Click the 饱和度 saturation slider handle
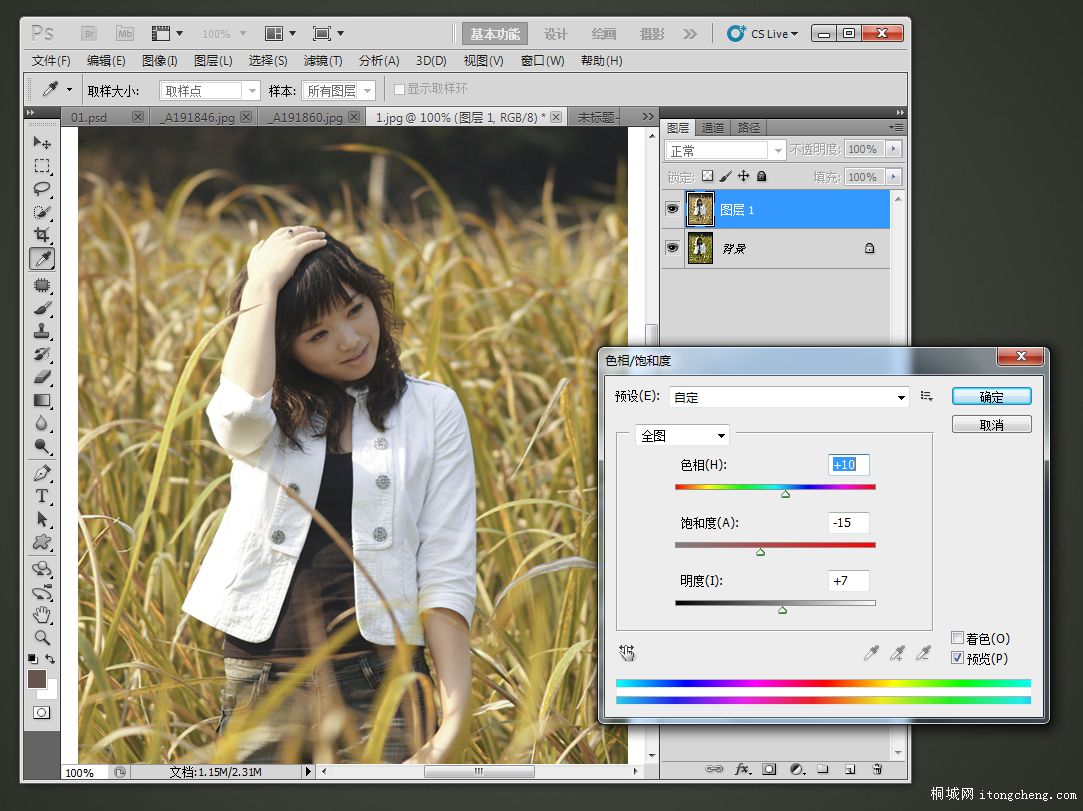Image resolution: width=1083 pixels, height=811 pixels. 760,552
